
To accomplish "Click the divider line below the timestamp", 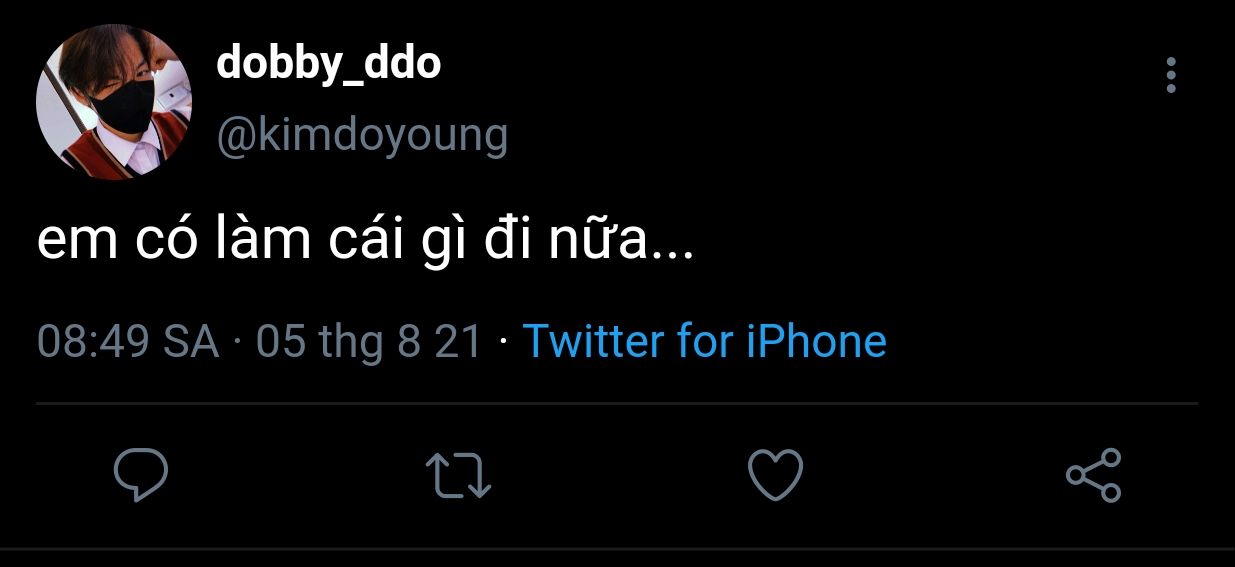I will [617, 404].
